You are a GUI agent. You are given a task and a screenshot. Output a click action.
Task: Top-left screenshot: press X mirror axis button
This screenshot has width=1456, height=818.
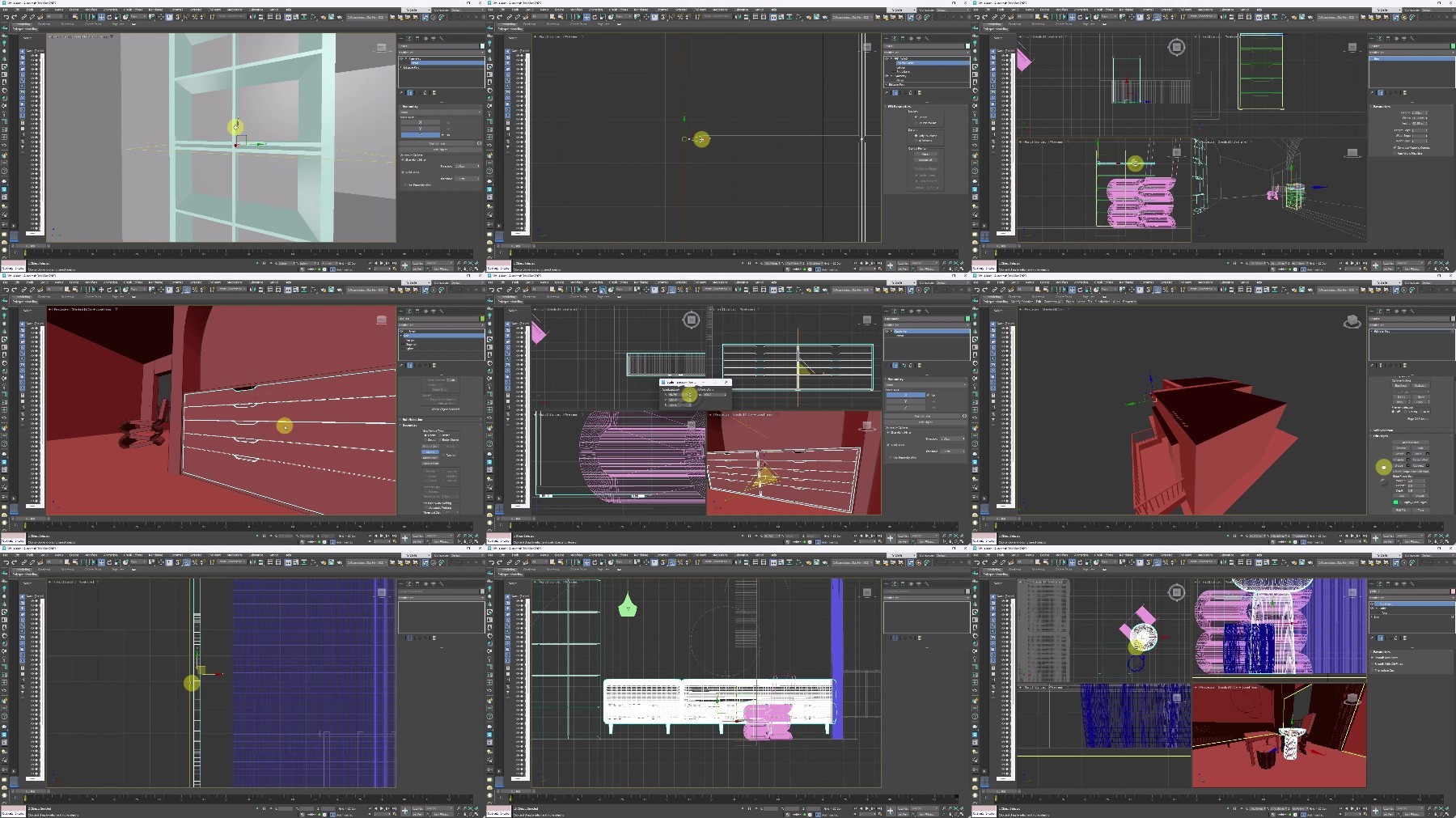421,122
